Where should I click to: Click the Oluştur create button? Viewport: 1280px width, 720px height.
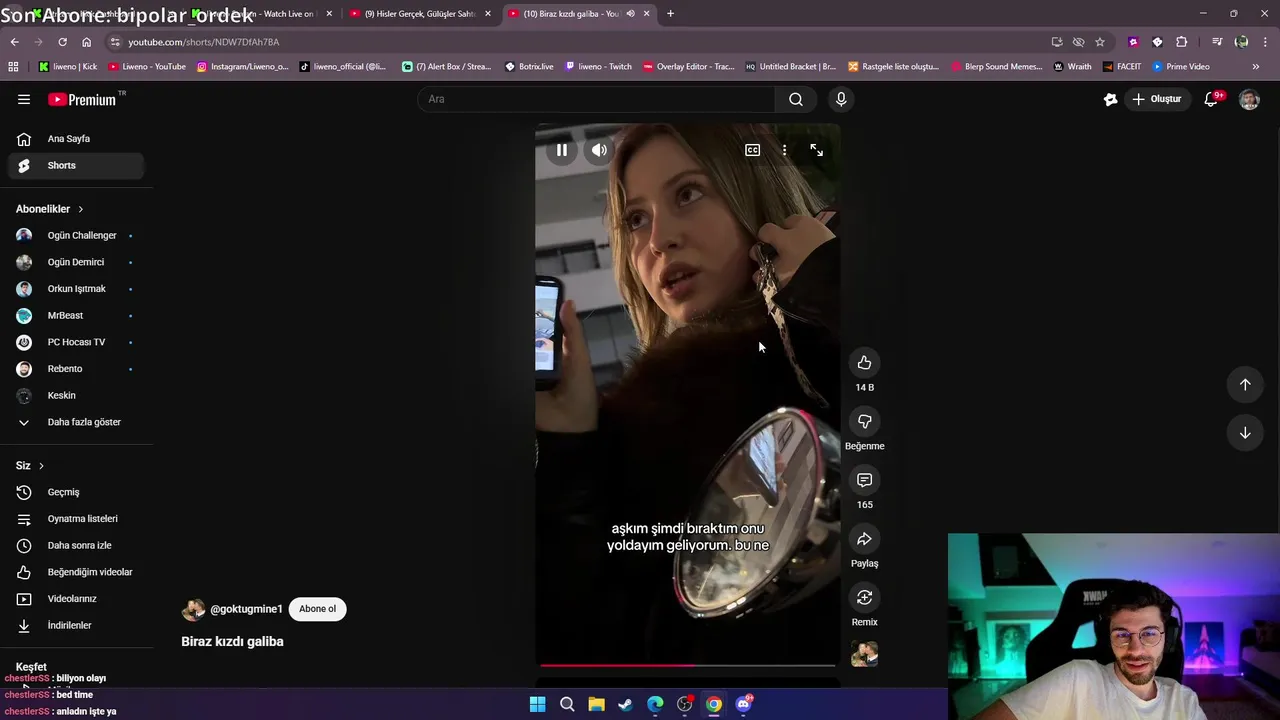(1157, 99)
